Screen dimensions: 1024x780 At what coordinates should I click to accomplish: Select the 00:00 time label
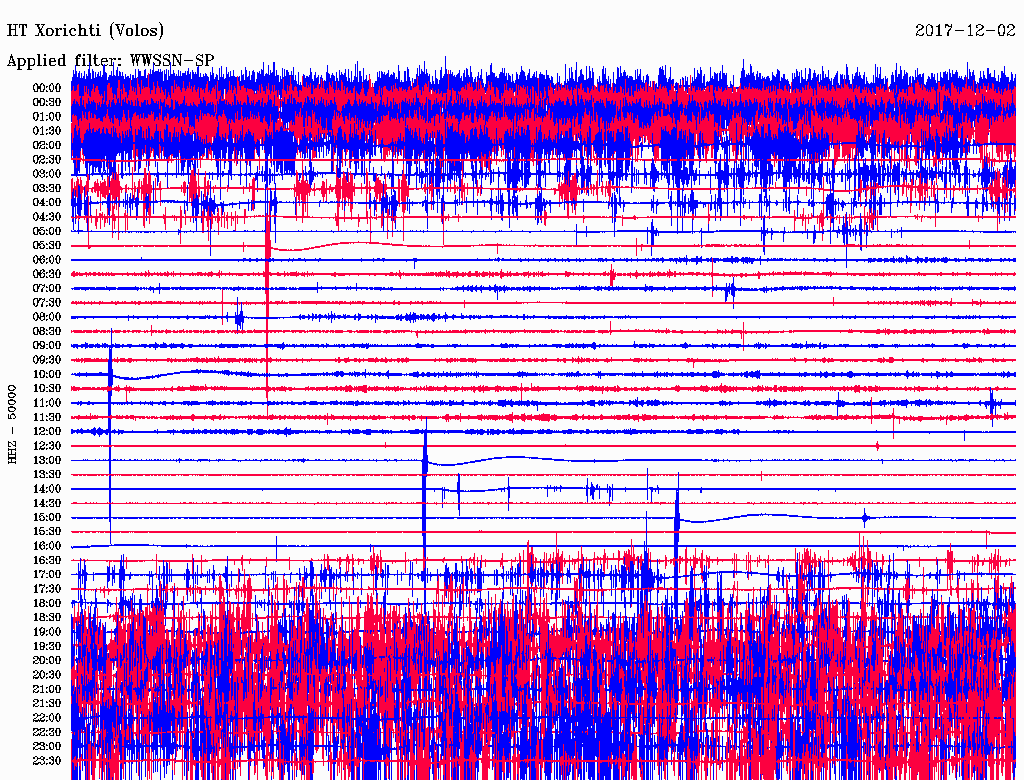click(x=47, y=88)
